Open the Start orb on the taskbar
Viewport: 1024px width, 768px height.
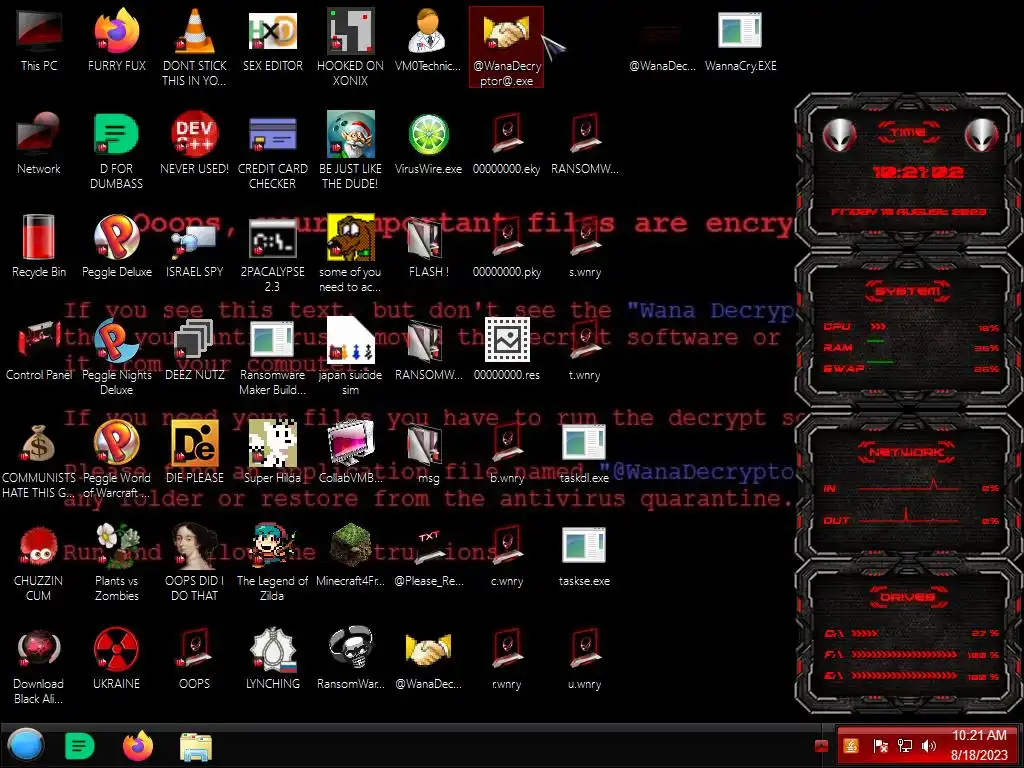tap(26, 746)
